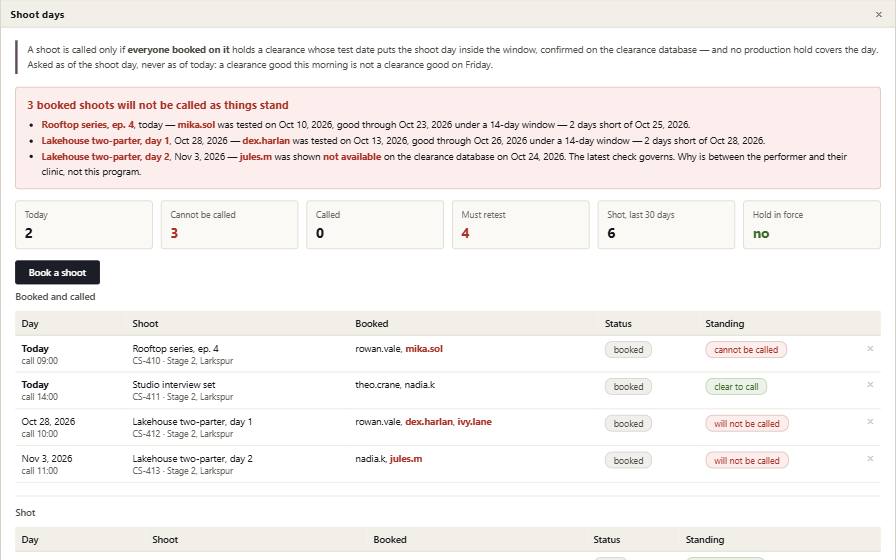Click booked status for Lakehouse day 1
This screenshot has width=896, height=560.
tap(628, 424)
